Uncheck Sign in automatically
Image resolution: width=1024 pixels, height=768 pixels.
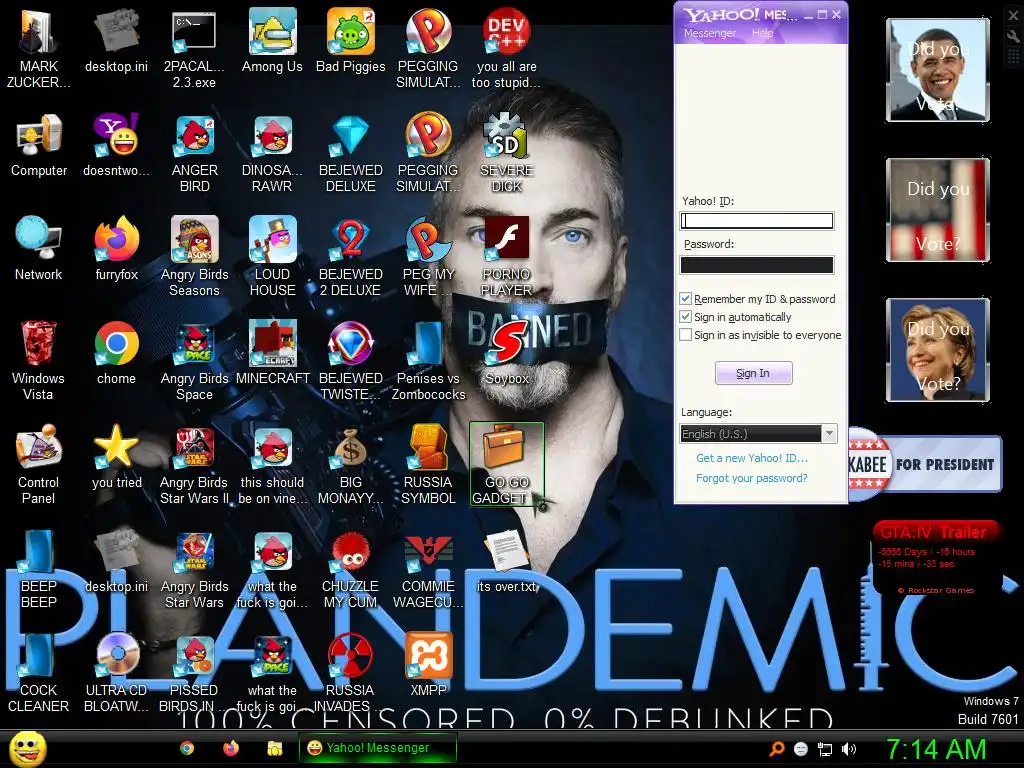click(x=686, y=317)
